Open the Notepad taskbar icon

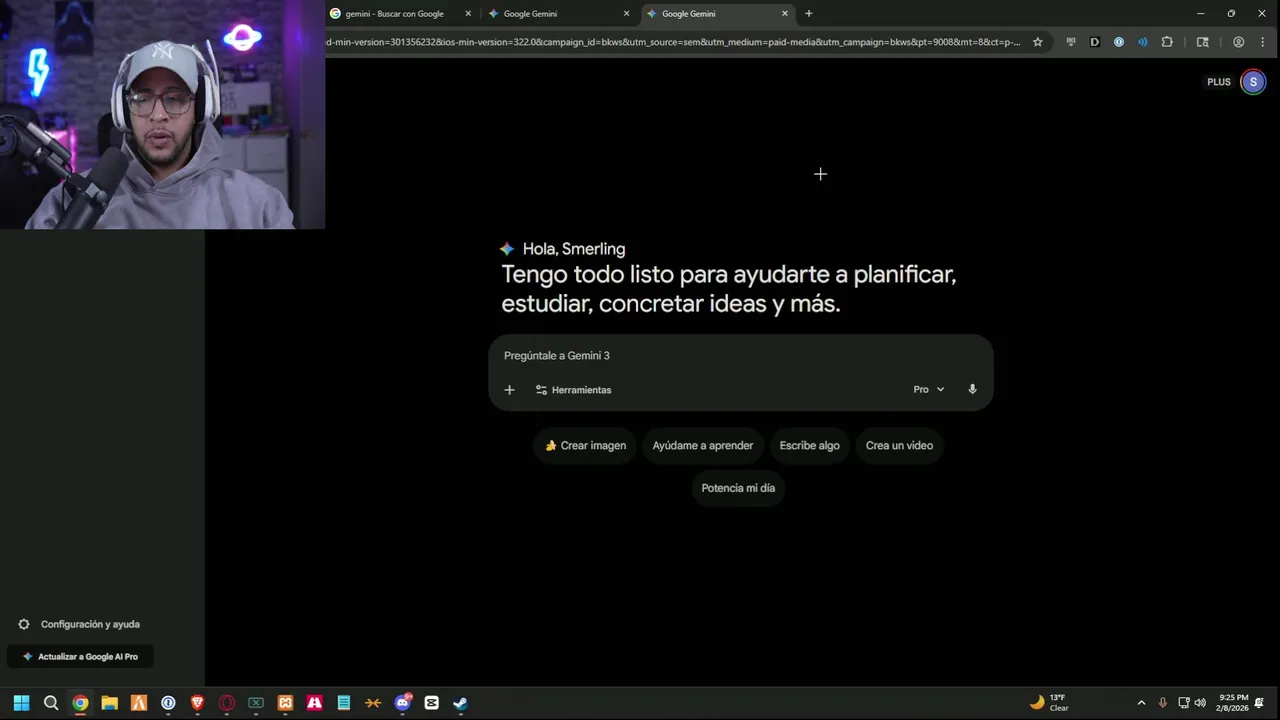[x=344, y=703]
